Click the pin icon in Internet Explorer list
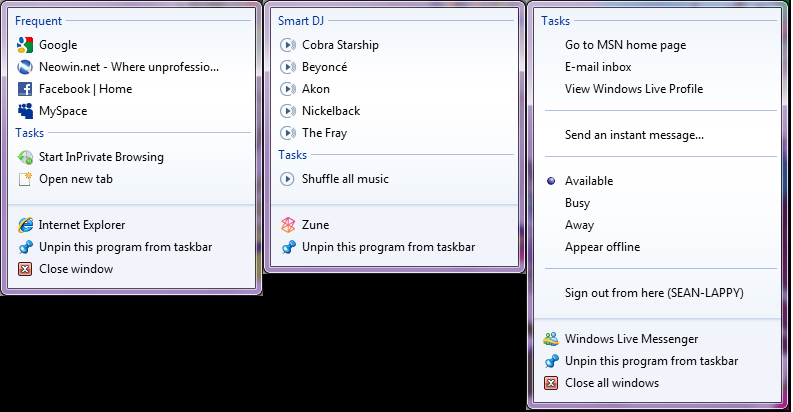This screenshot has width=793, height=412. pyautogui.click(x=25, y=247)
